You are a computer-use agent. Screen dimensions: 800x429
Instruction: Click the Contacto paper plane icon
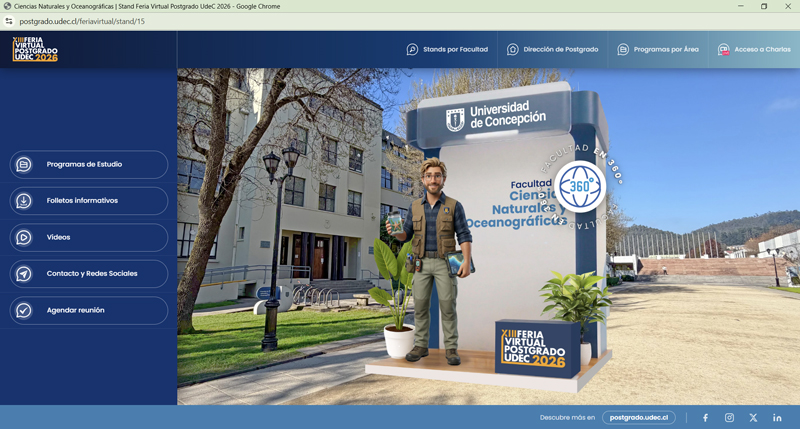(23, 274)
